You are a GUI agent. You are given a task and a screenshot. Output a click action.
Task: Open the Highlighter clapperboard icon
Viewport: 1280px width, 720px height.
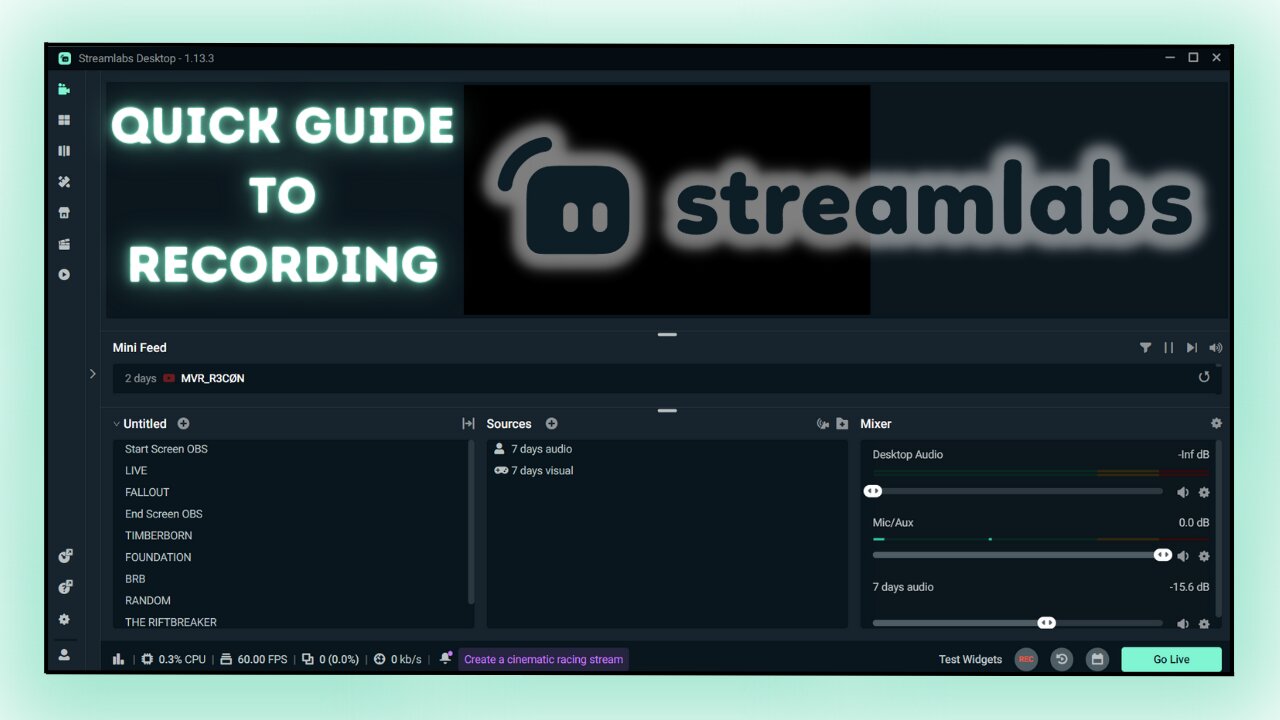[64, 244]
